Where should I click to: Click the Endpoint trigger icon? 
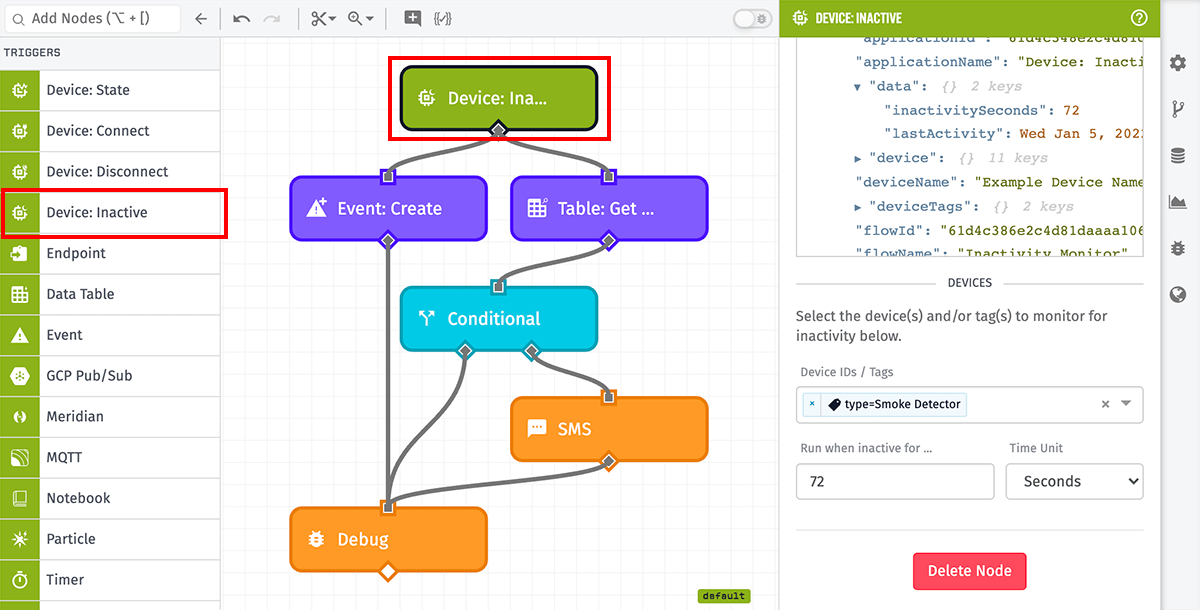point(20,254)
